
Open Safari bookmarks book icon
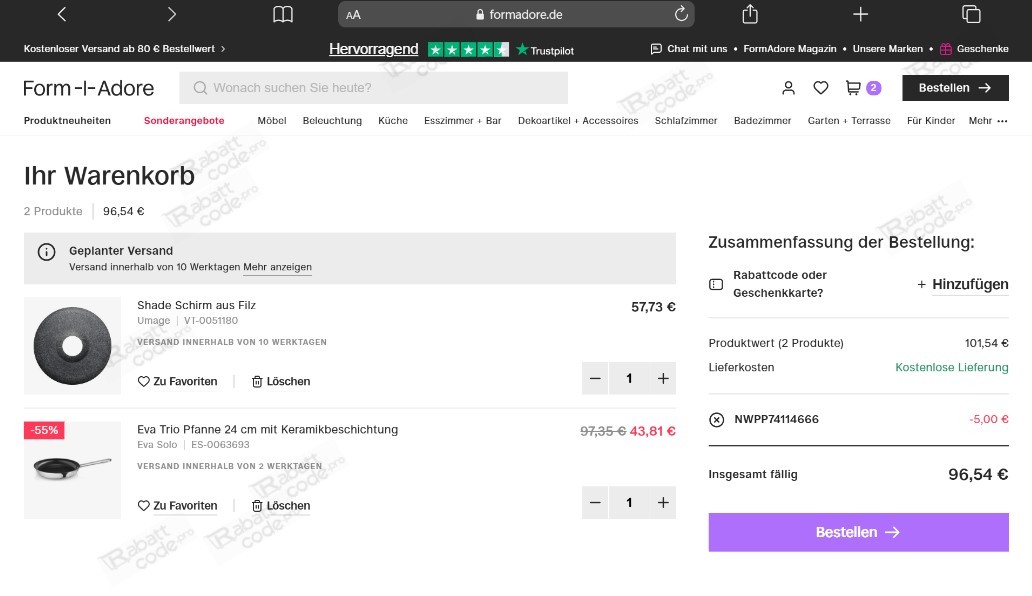(x=282, y=14)
